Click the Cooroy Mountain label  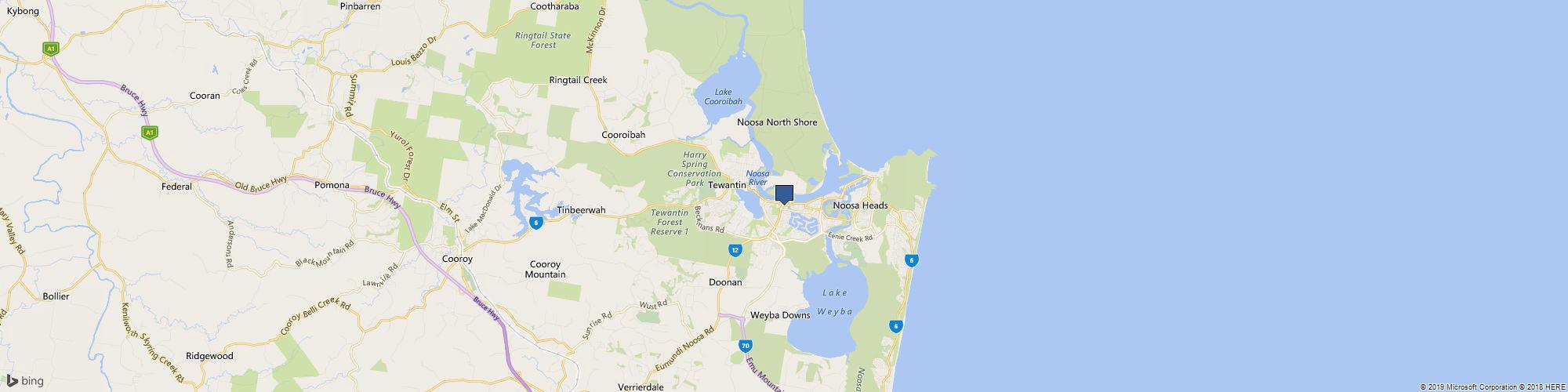coord(546,269)
